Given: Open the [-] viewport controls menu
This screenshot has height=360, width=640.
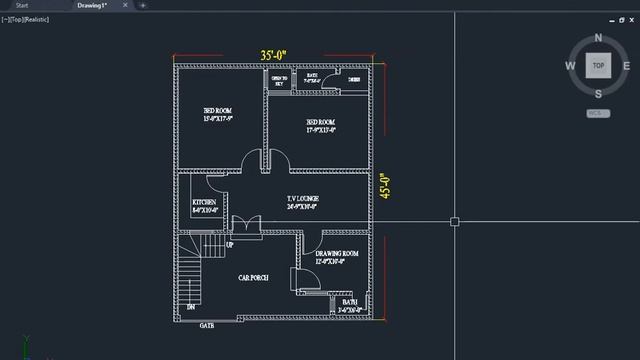Looking at the screenshot, I should (x=5, y=20).
